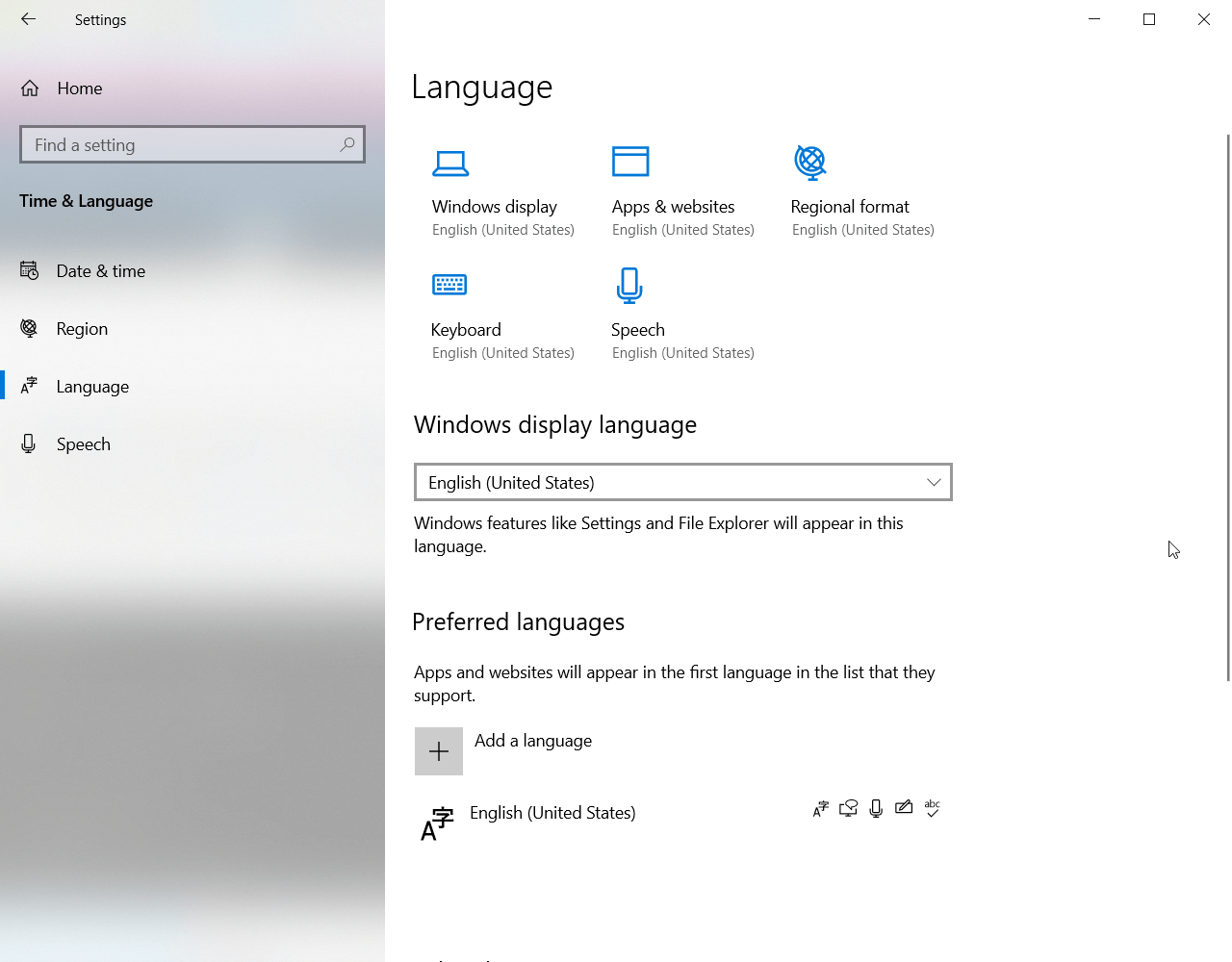Screen dimensions: 1232x962
Task: Click the large language icon beside English entry
Action: point(437,823)
